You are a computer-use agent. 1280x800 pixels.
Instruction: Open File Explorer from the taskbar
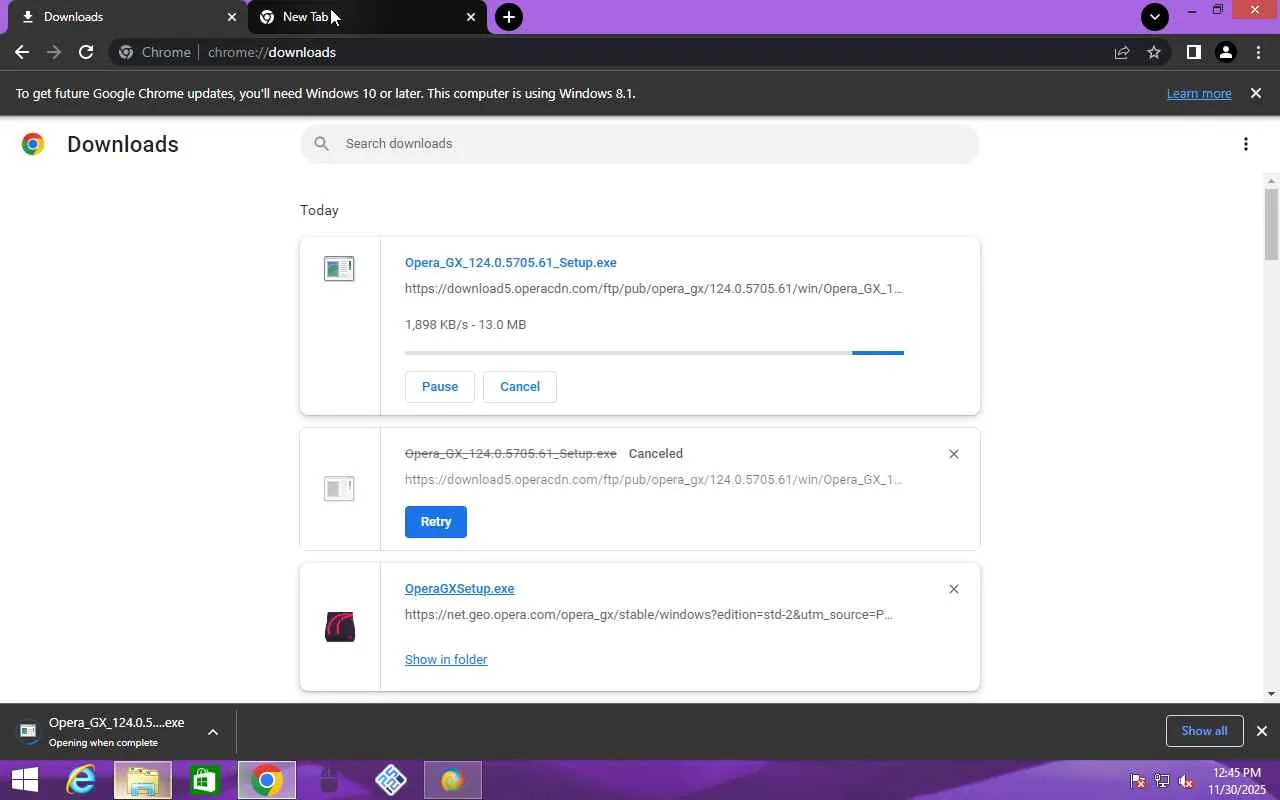tap(143, 780)
